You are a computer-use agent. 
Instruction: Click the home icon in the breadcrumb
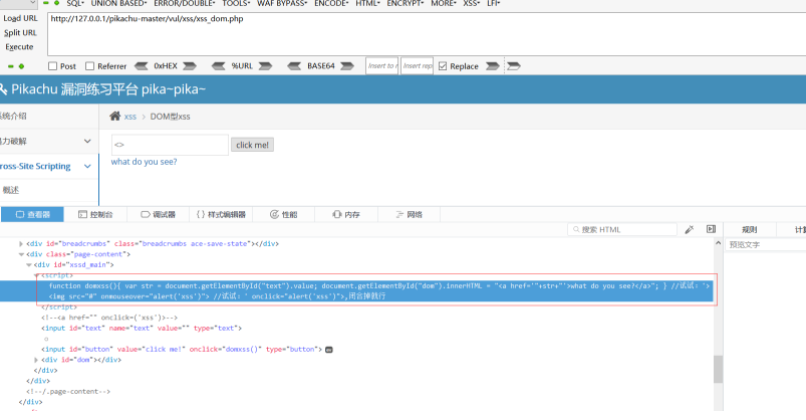(115, 116)
